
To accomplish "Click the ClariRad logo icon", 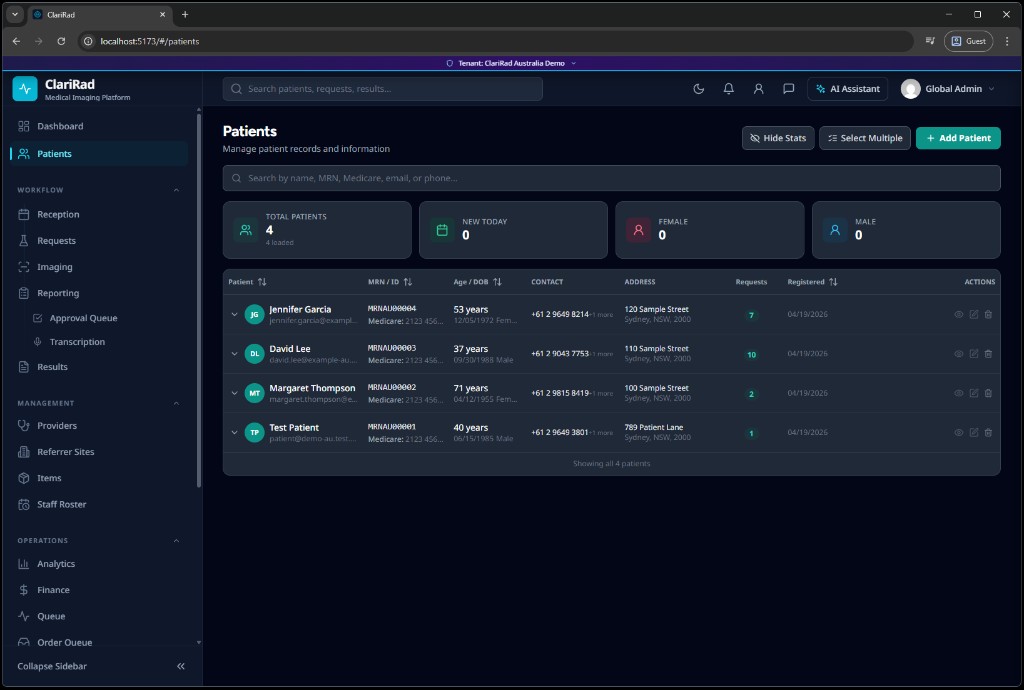I will click(x=25, y=89).
